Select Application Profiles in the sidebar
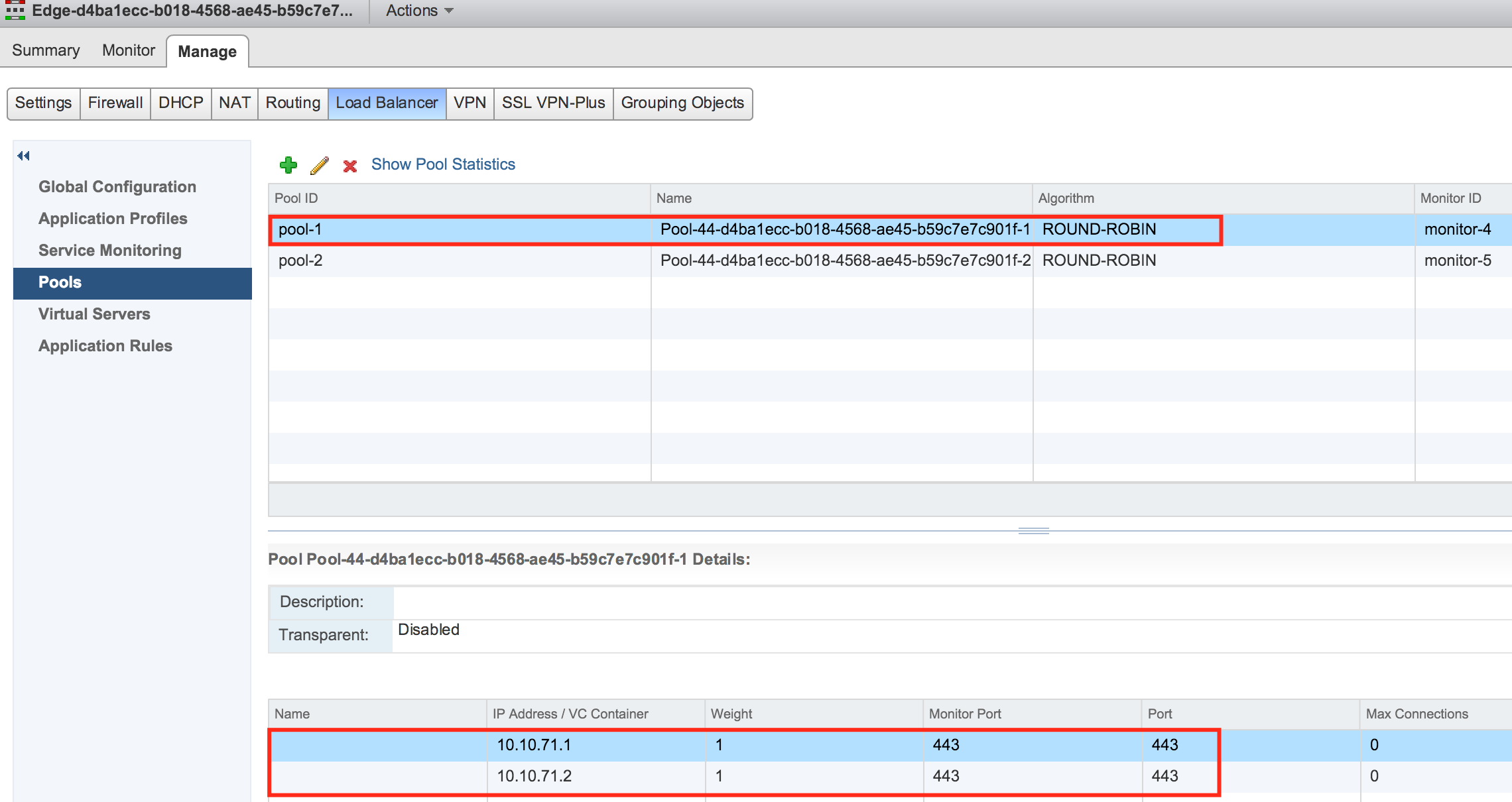Image resolution: width=1512 pixels, height=802 pixels. point(113,219)
